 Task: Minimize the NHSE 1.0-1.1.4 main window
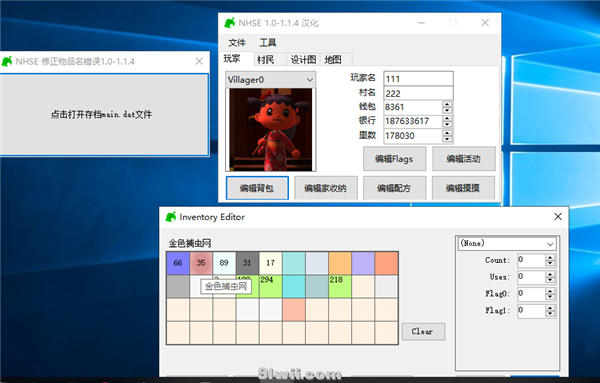[x=421, y=23]
